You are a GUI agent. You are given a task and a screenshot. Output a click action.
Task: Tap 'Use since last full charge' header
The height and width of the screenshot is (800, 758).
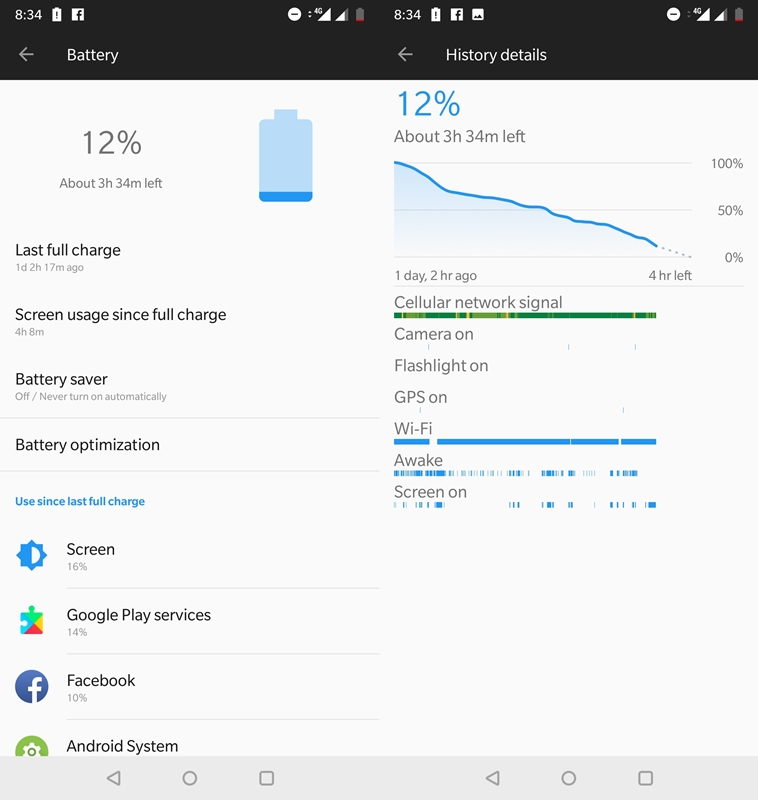pos(80,502)
